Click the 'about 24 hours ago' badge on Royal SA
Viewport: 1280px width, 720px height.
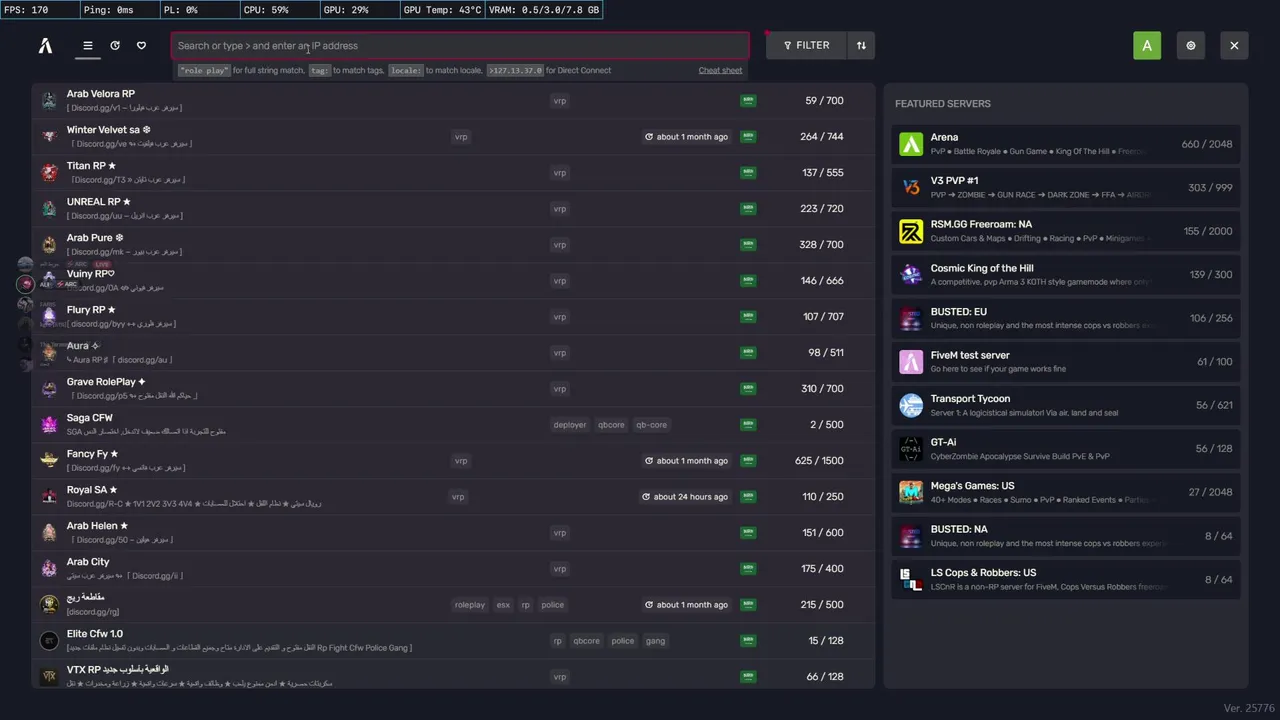click(686, 497)
